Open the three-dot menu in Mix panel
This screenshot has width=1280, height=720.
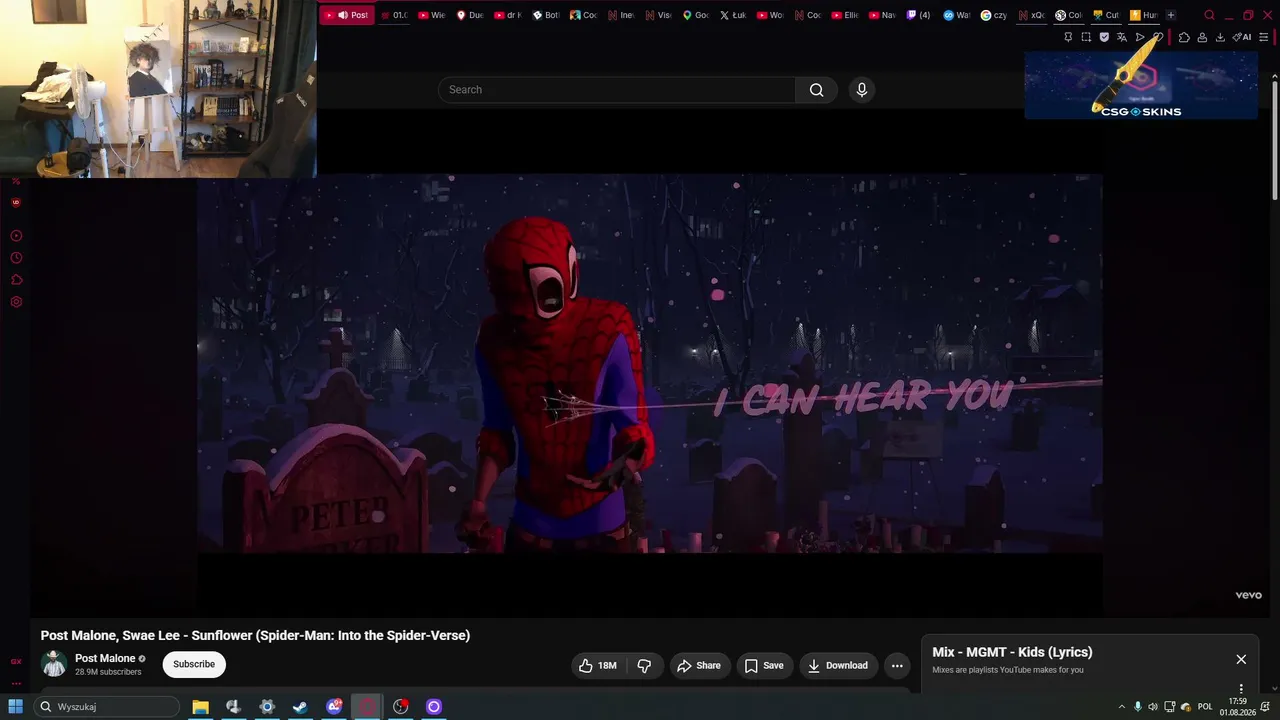pyautogui.click(x=1241, y=689)
